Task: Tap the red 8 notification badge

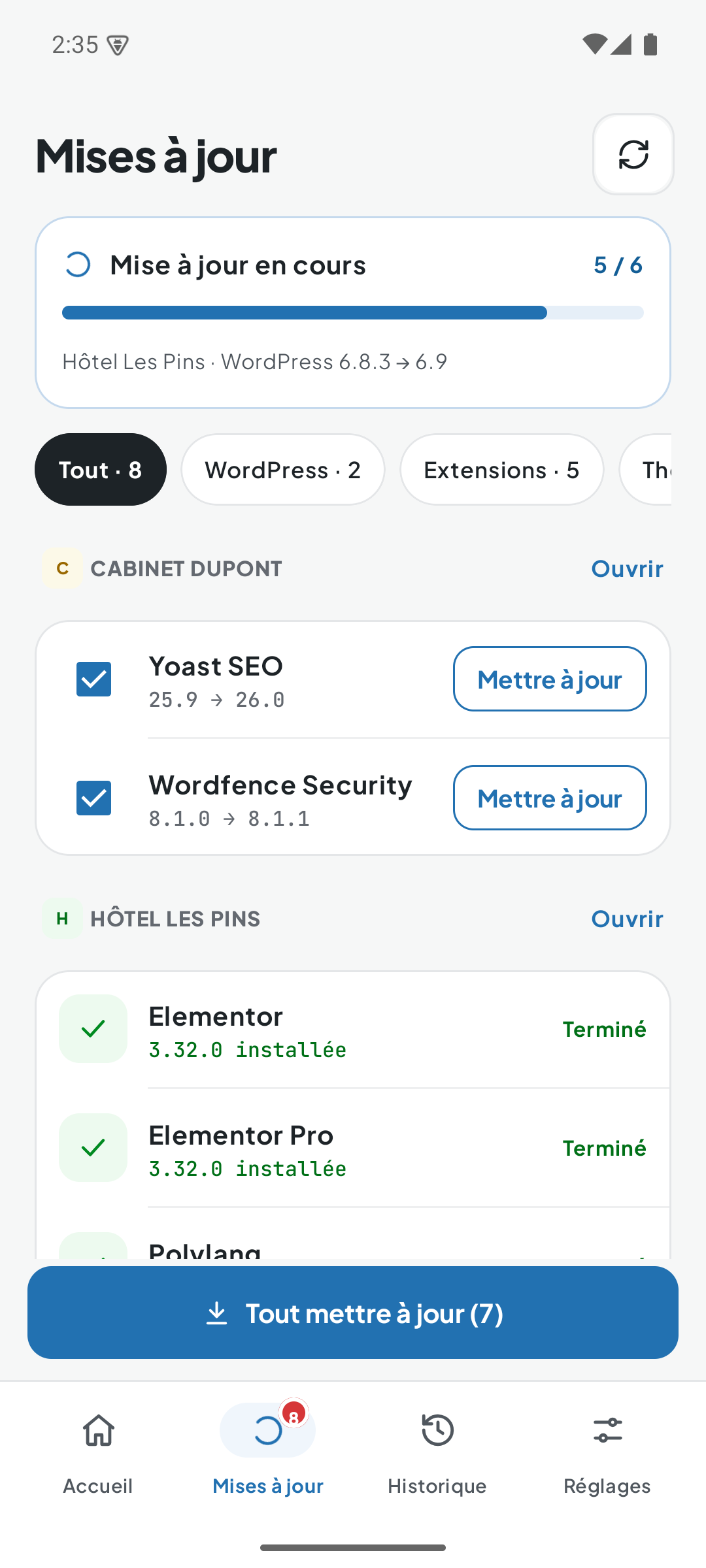Action: [294, 1416]
